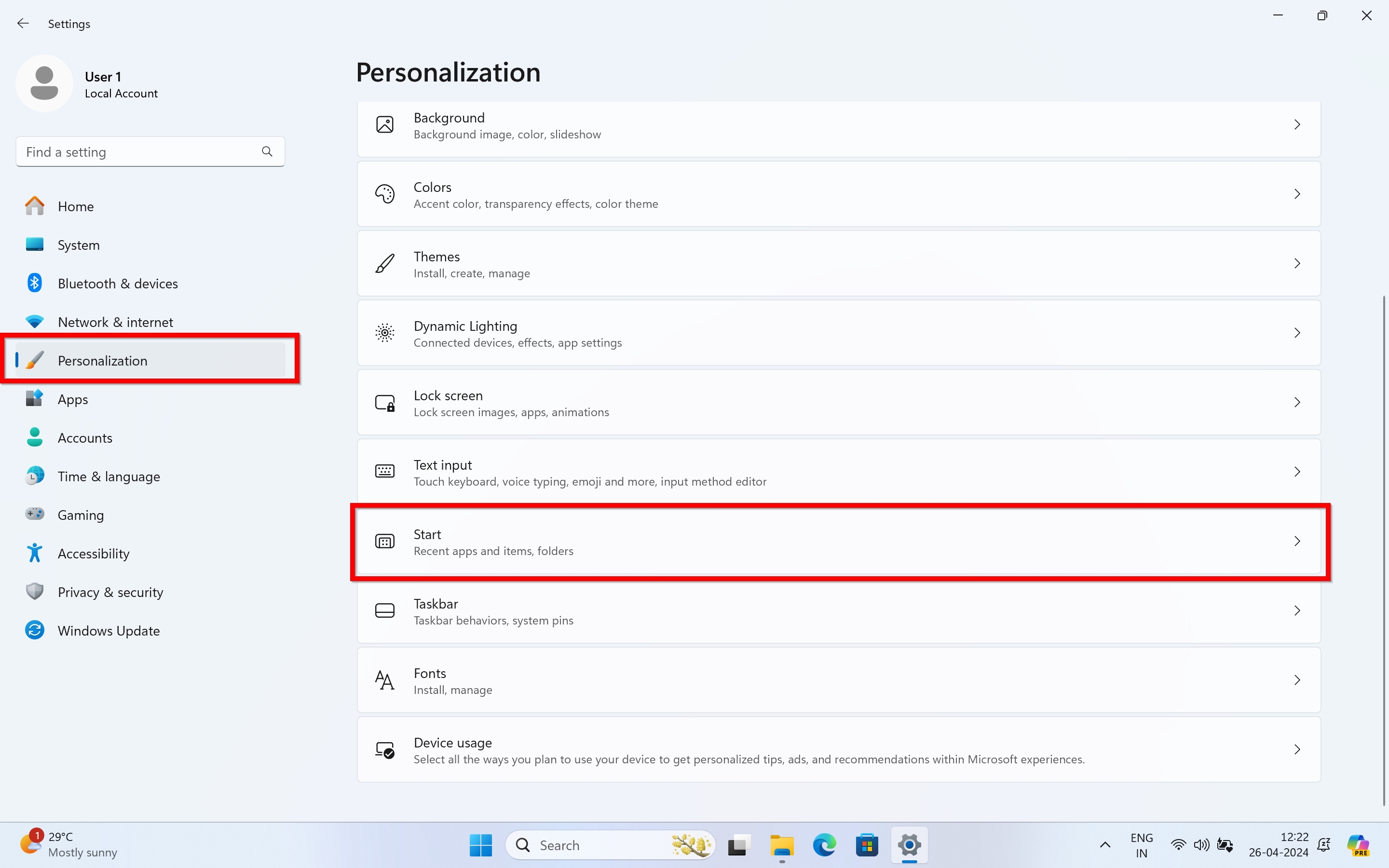Click the Lock screen icon
Screen dimensions: 1389x868
tap(384, 403)
